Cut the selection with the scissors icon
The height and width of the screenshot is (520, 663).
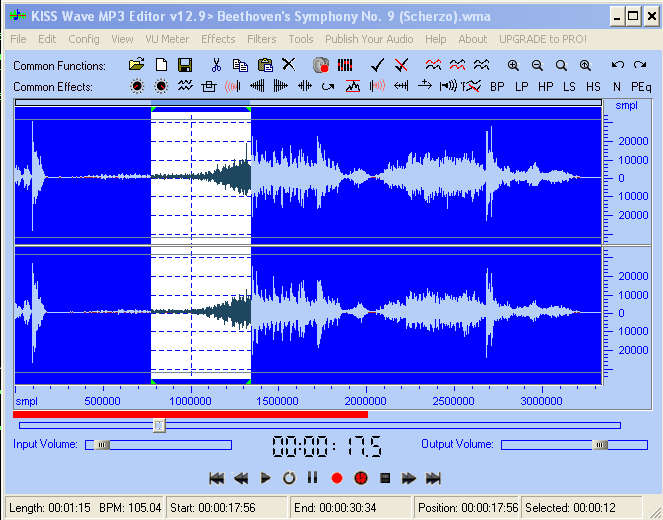(x=215, y=65)
